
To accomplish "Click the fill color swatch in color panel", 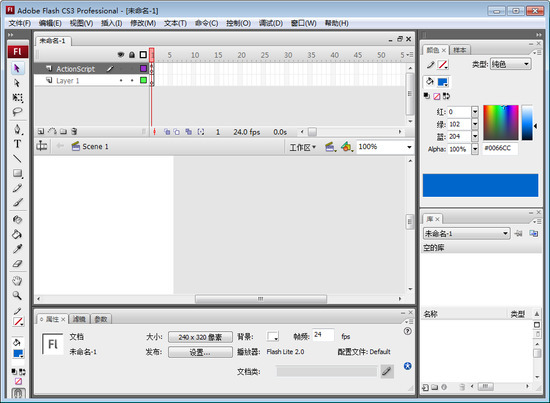I will (x=443, y=82).
